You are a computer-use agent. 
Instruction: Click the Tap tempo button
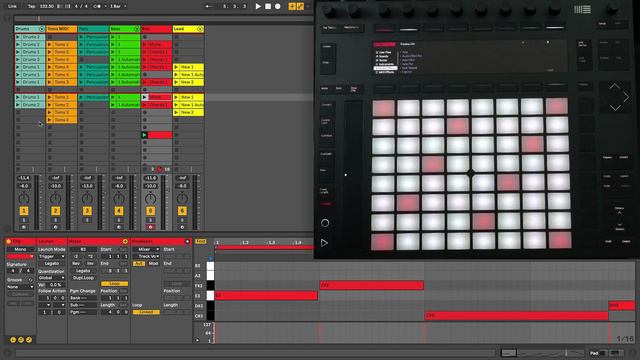click(31, 6)
